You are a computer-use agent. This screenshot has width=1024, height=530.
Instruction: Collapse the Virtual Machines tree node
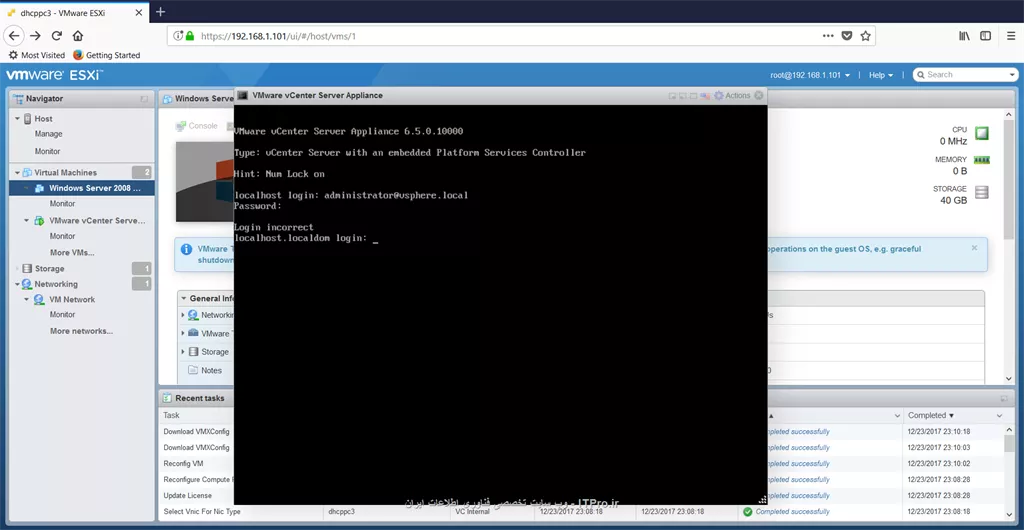(x=18, y=172)
